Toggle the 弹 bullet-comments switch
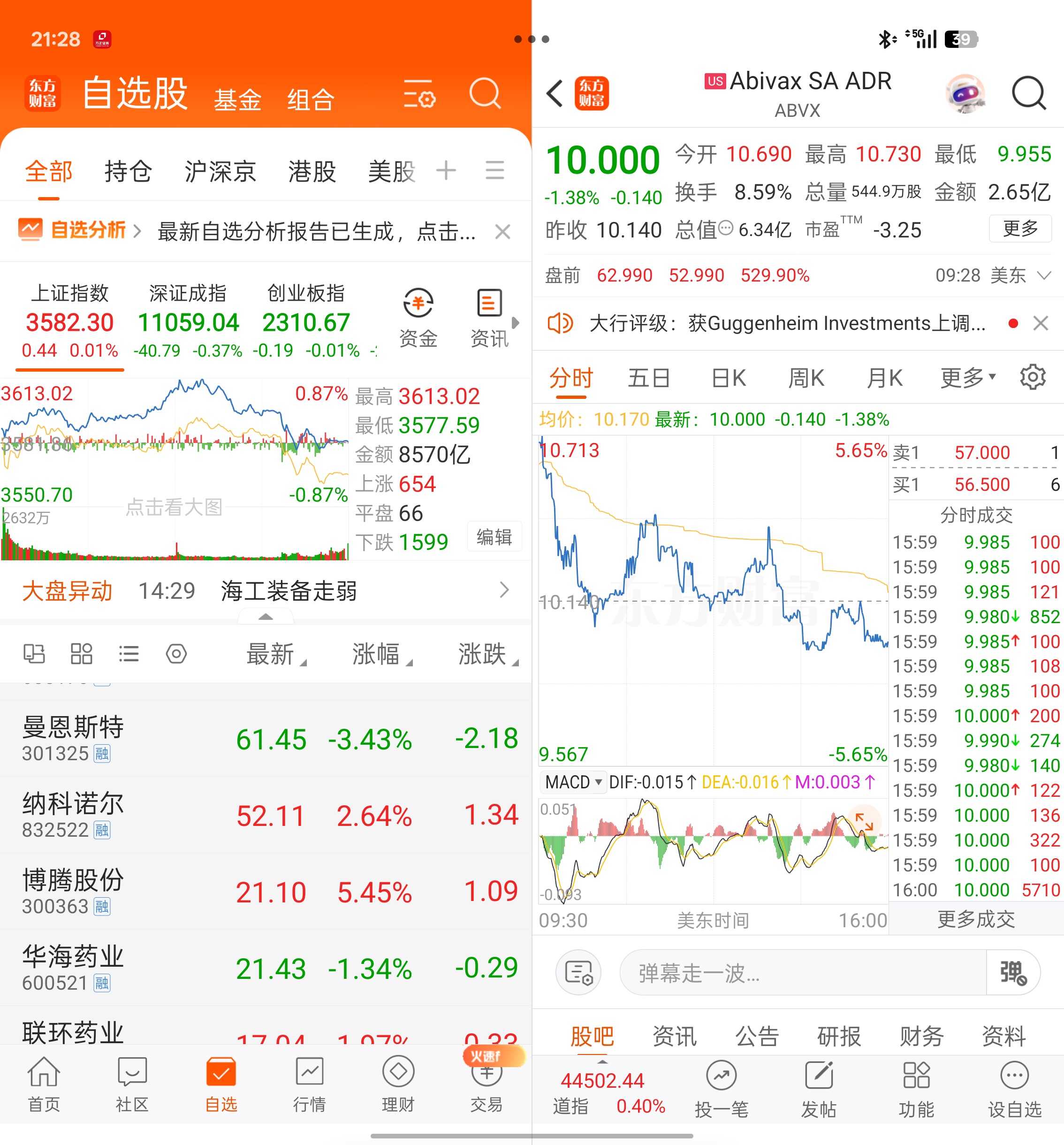This screenshot has width=1064, height=1145. (1013, 972)
